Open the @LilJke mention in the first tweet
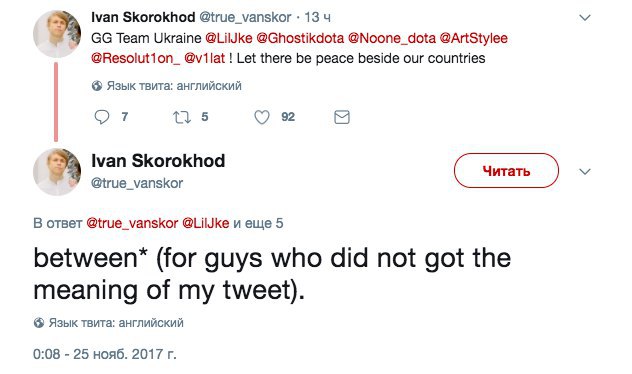The height and width of the screenshot is (374, 632). [x=229, y=38]
